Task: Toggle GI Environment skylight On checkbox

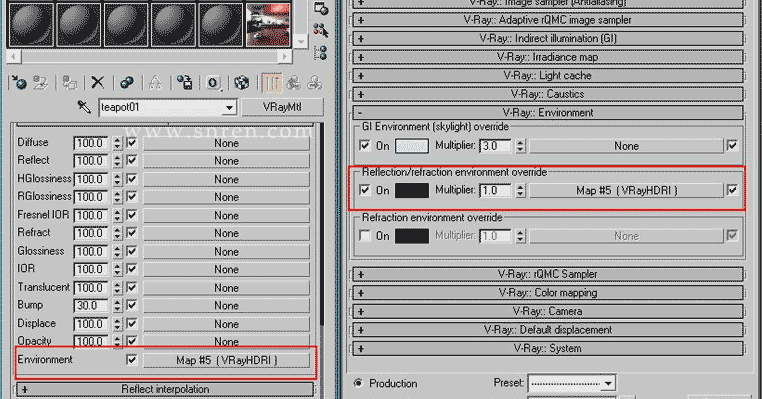Action: pos(365,145)
